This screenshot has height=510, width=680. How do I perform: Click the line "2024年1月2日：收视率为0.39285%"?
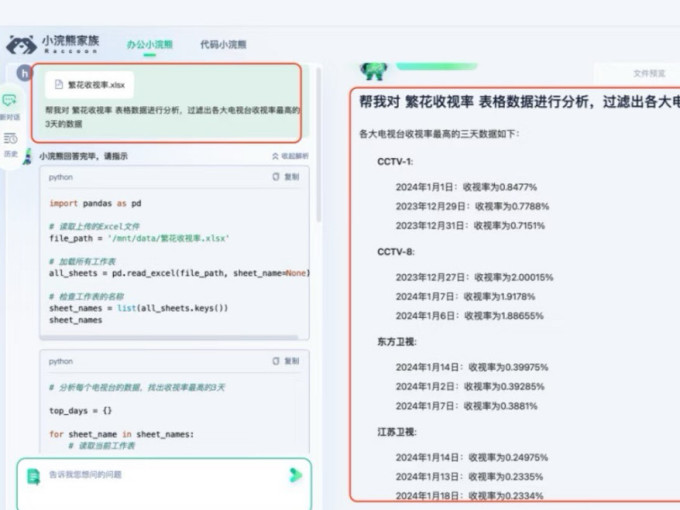coord(470,386)
